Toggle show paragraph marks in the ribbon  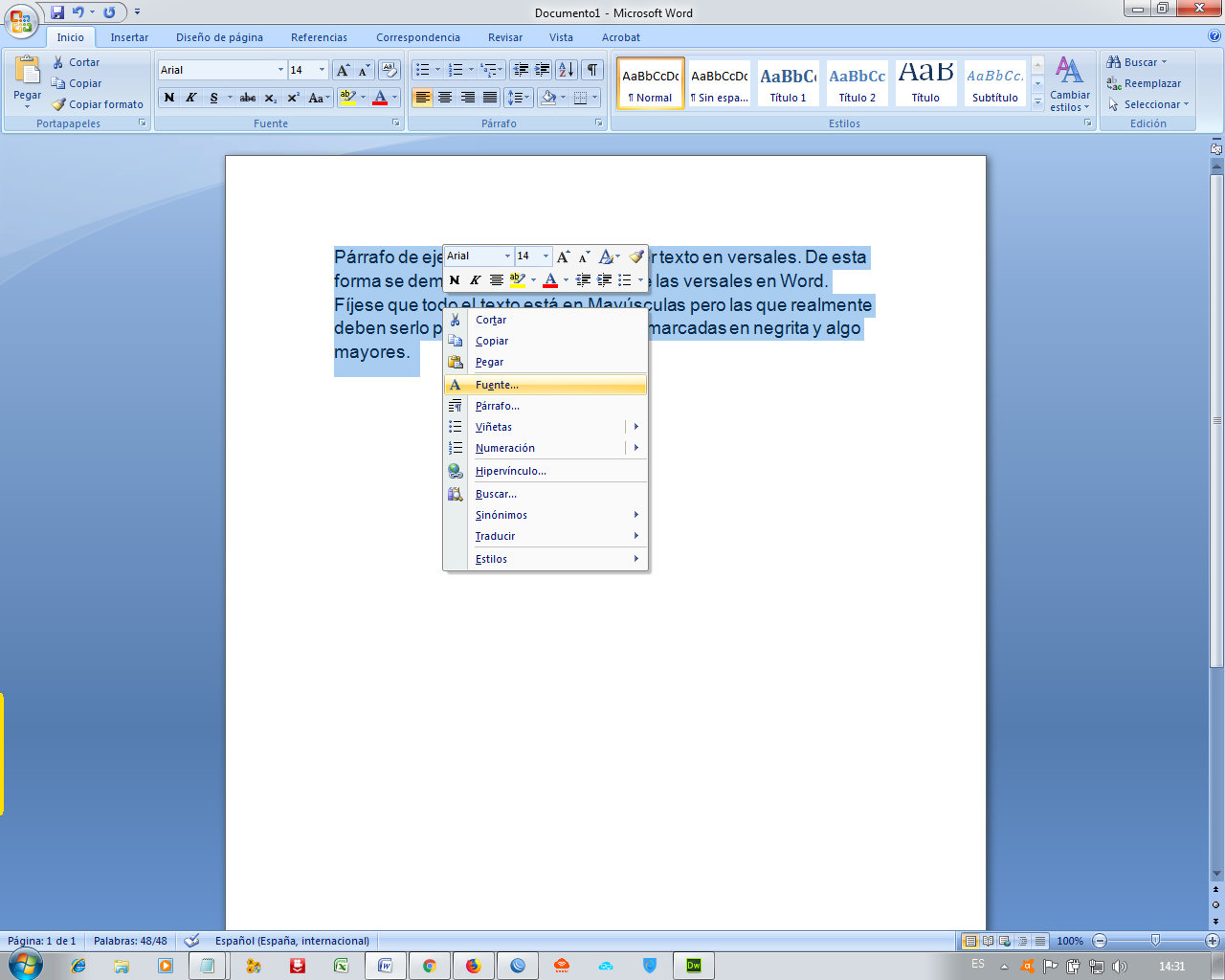click(x=592, y=71)
